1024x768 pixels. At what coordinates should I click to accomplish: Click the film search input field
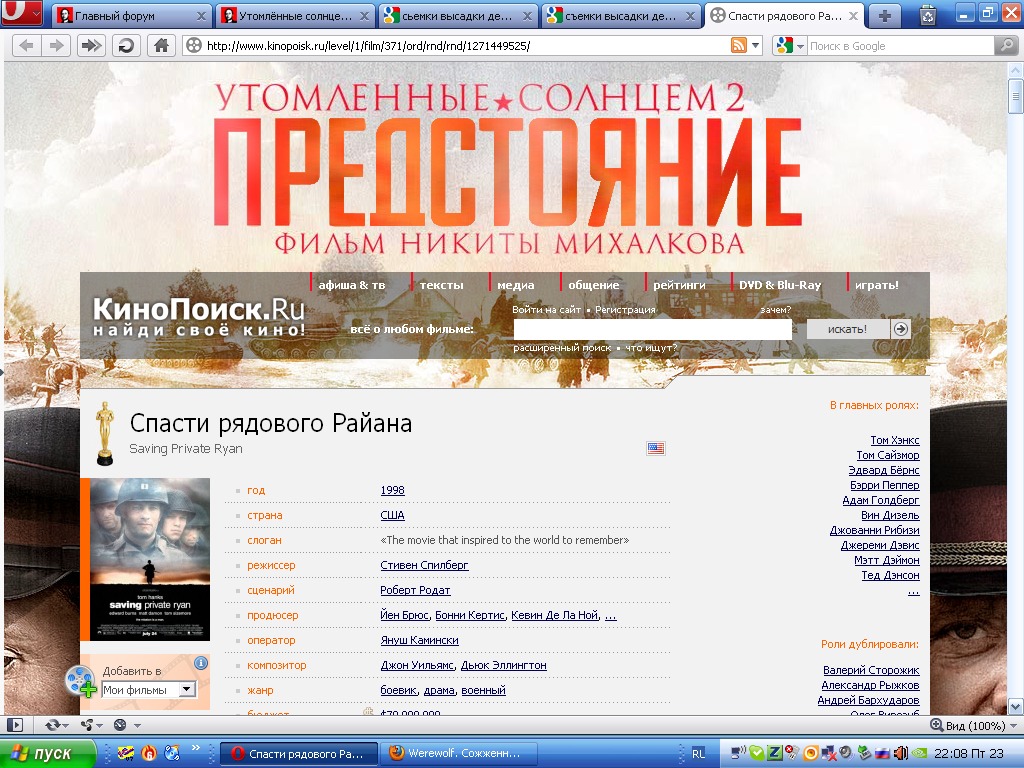[x=652, y=329]
